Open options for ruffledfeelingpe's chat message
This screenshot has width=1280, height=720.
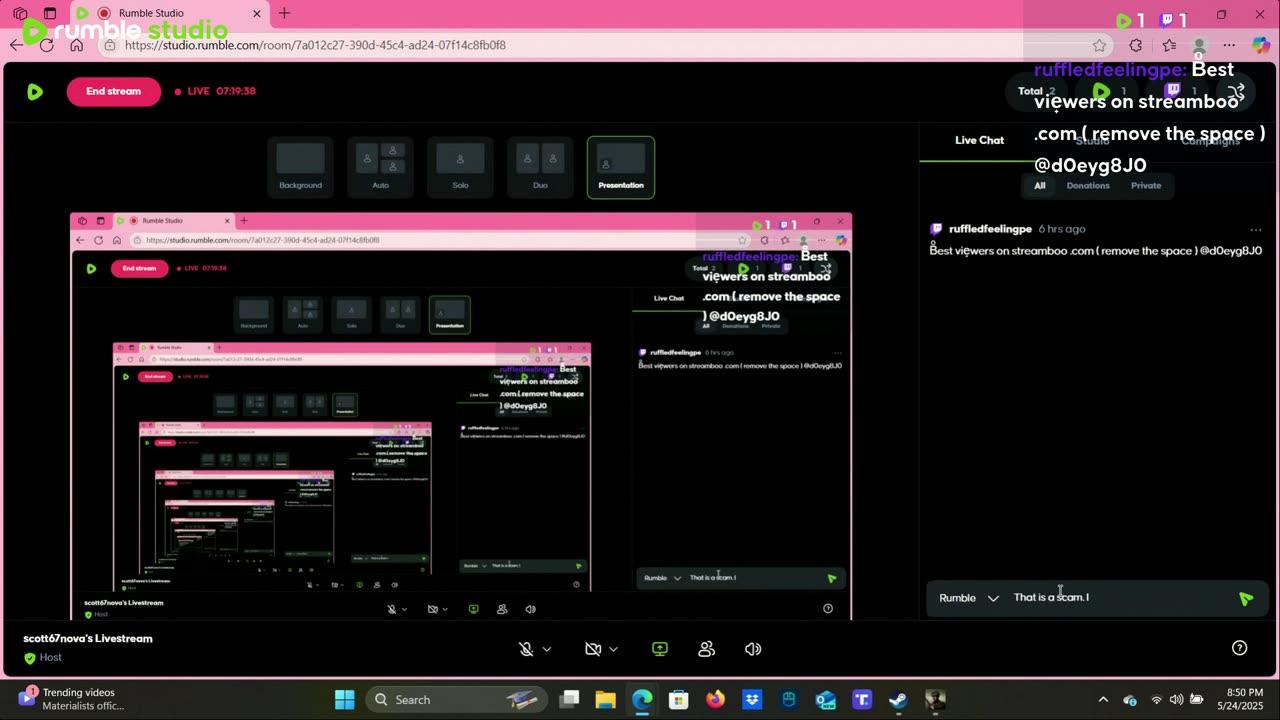point(1256,229)
